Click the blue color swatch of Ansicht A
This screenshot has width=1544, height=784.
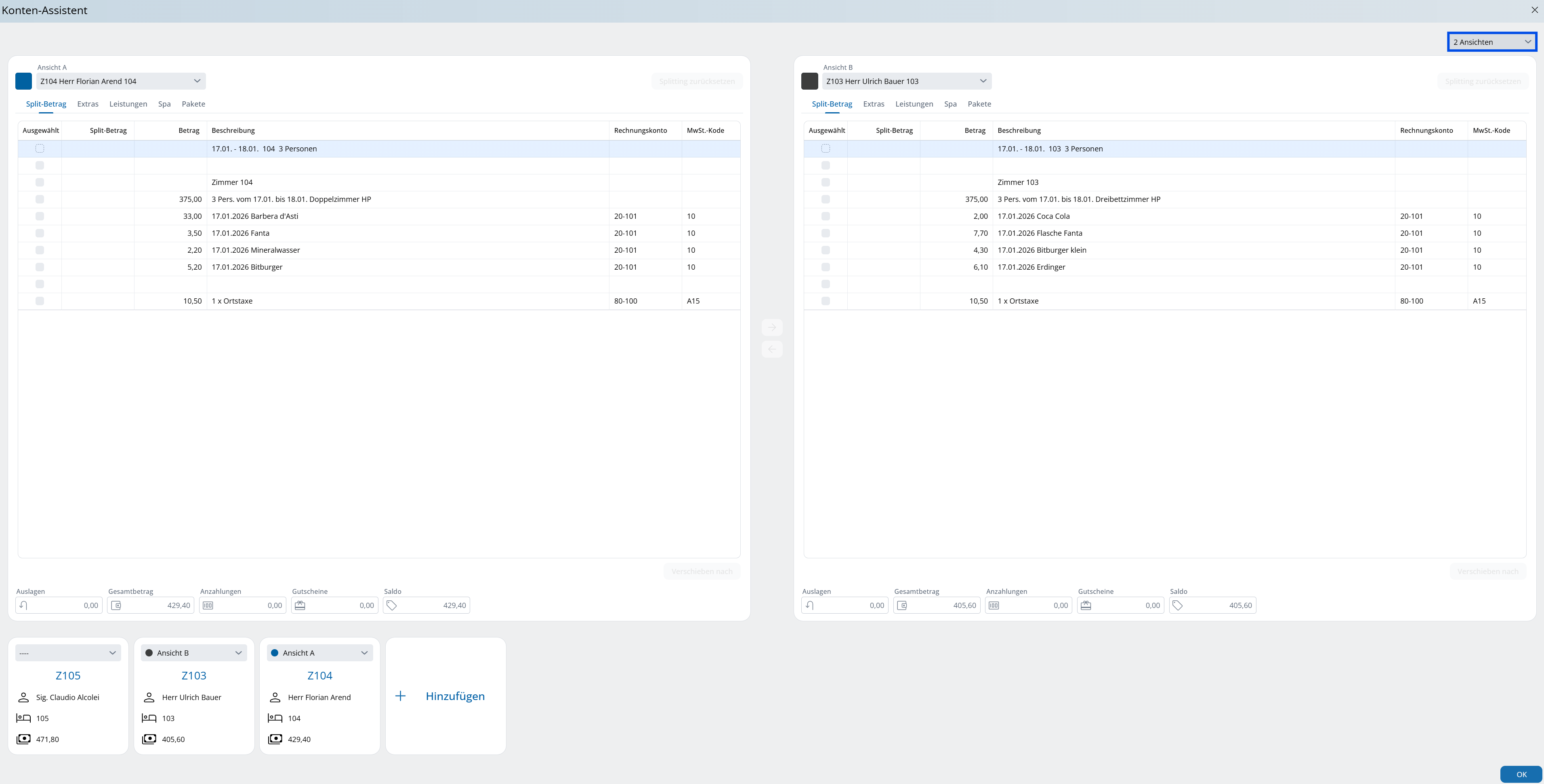tap(23, 82)
